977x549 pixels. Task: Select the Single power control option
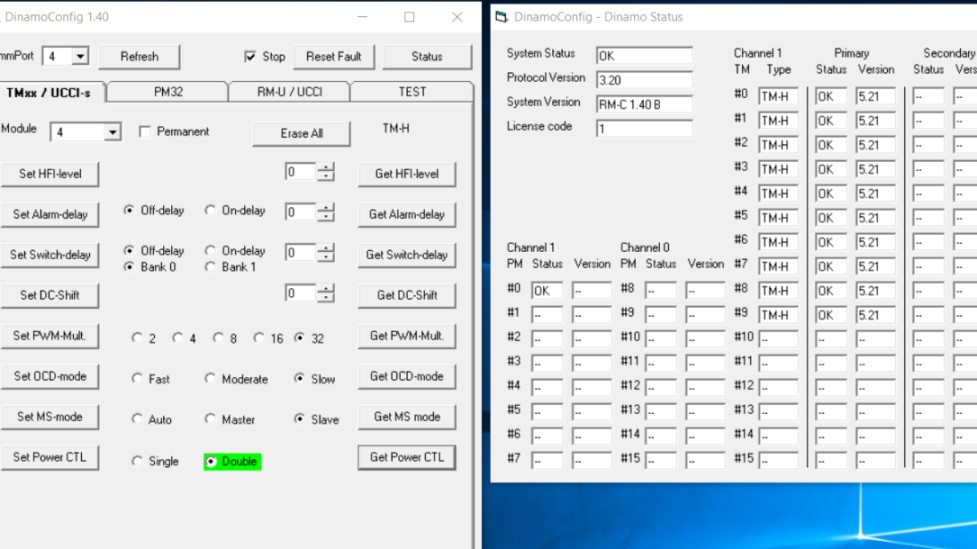point(138,461)
